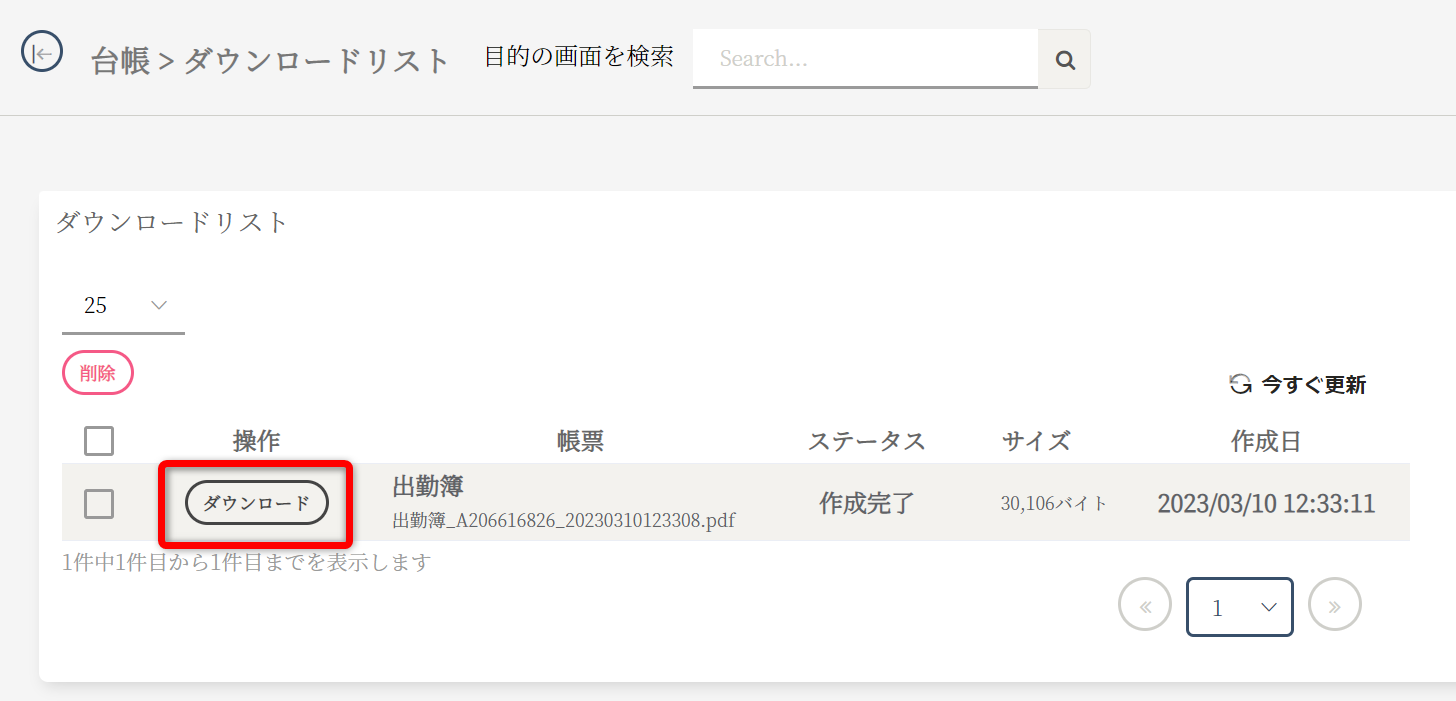Sort by the 帳票 column header
Screen dimensions: 1456x701
point(580,441)
